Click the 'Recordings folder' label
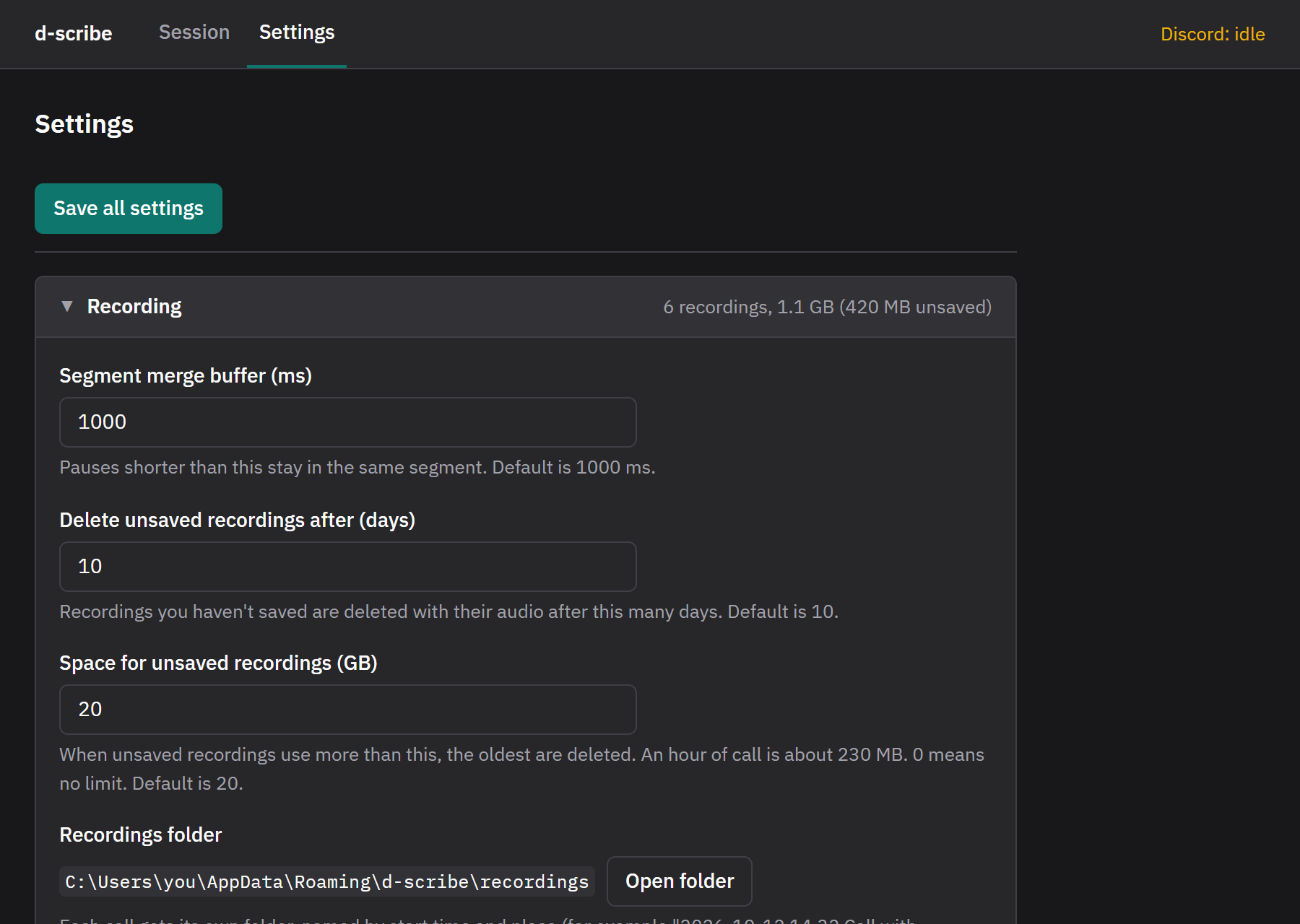This screenshot has width=1300, height=924. tap(141, 835)
